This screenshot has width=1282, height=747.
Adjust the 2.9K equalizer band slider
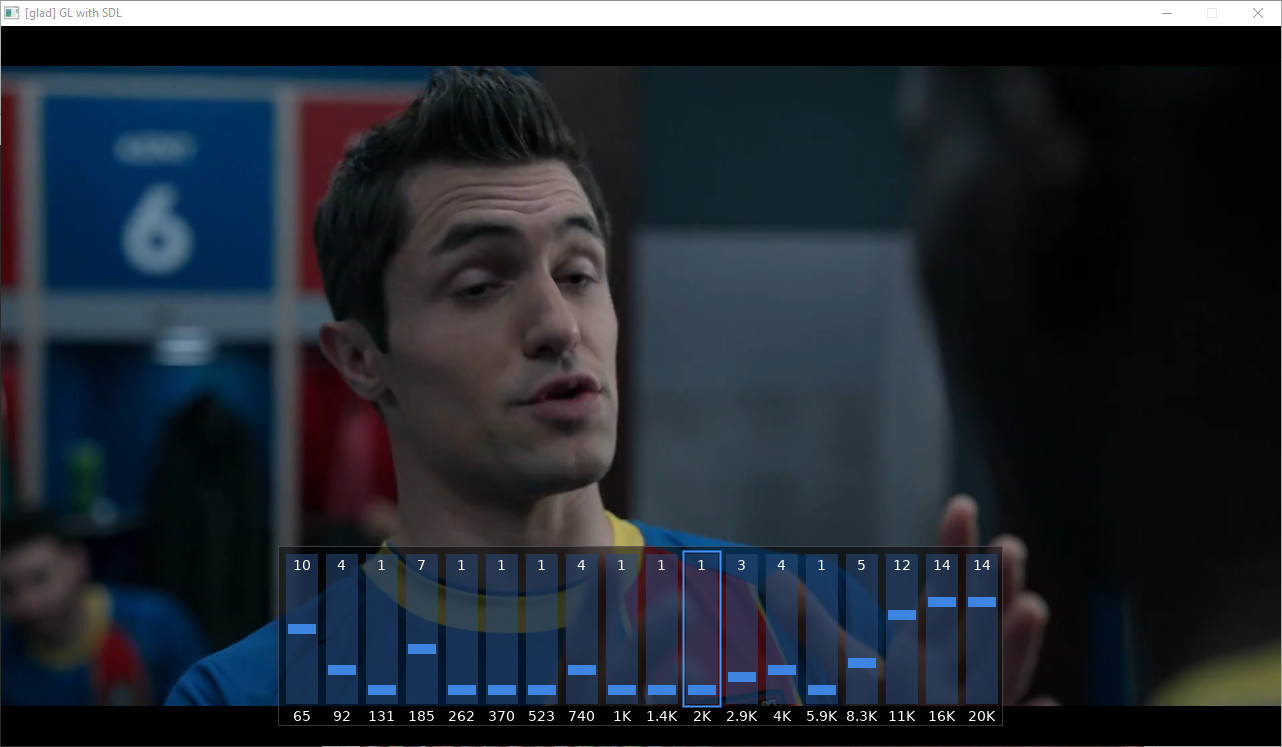(742, 629)
